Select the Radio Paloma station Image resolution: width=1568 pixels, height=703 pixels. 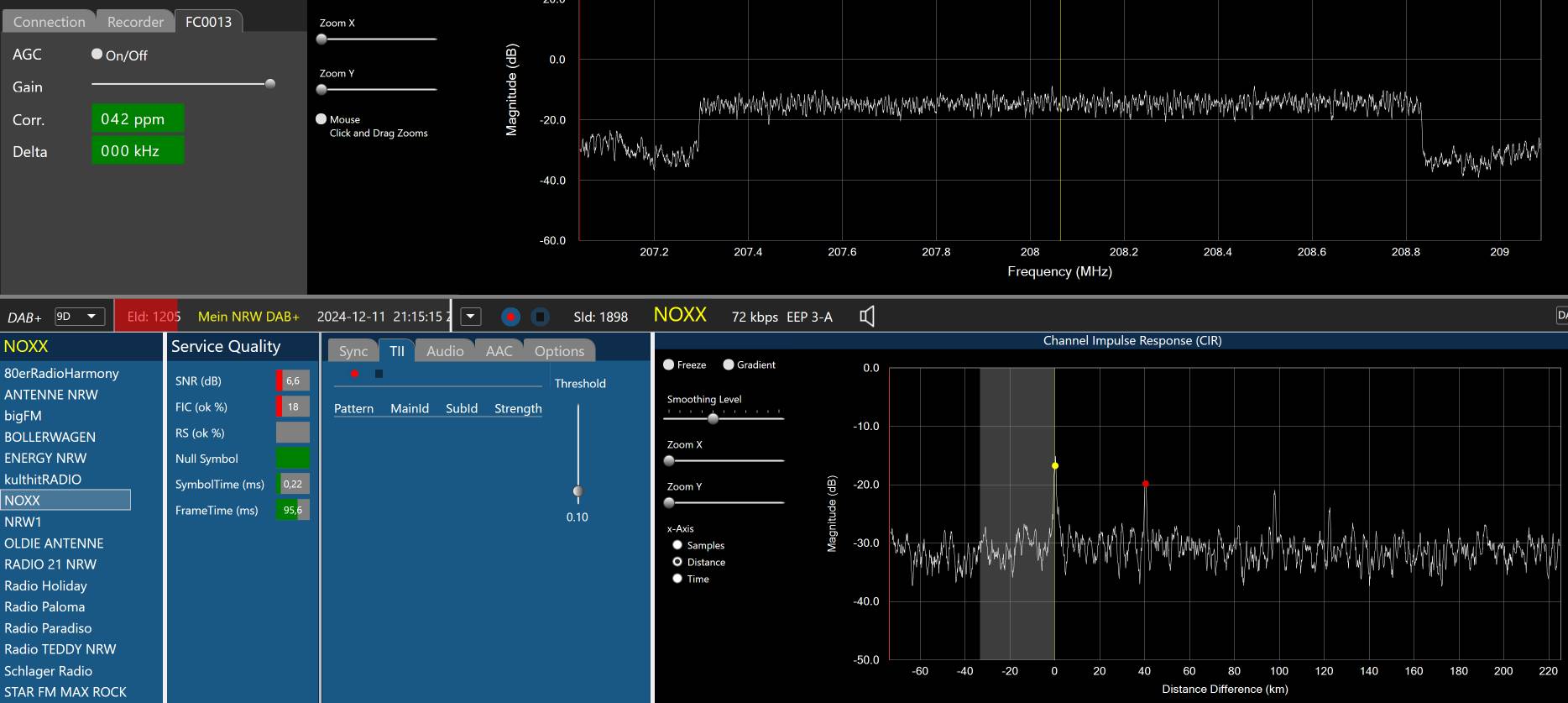(44, 606)
